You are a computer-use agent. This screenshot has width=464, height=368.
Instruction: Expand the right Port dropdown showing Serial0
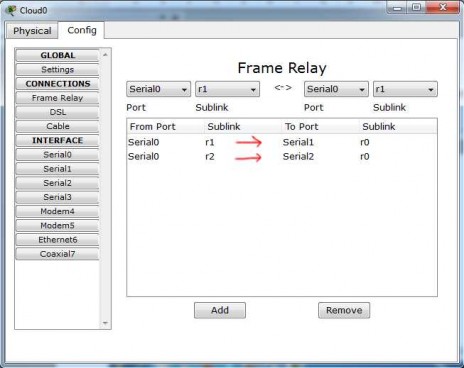click(x=336, y=89)
